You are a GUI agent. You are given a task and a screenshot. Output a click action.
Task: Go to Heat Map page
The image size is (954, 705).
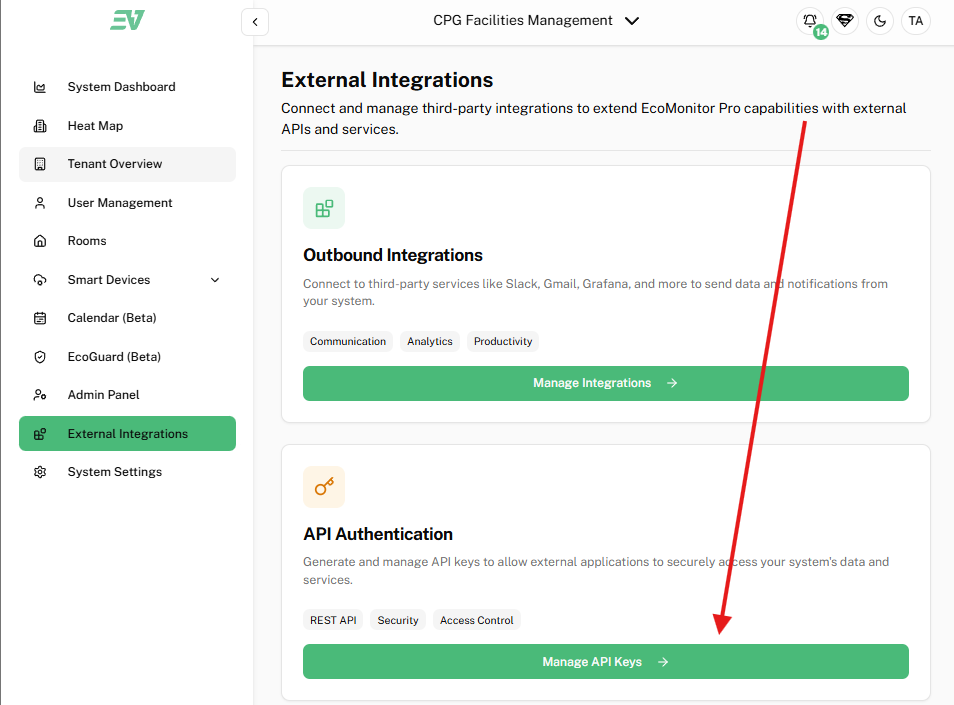[95, 126]
